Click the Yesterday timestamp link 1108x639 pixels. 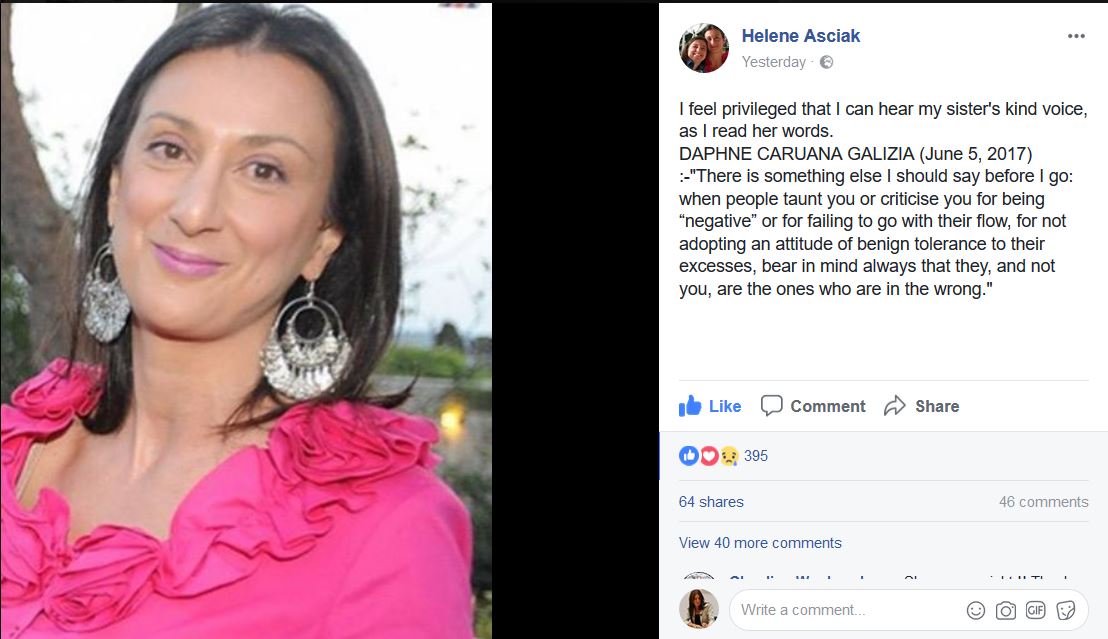774,62
